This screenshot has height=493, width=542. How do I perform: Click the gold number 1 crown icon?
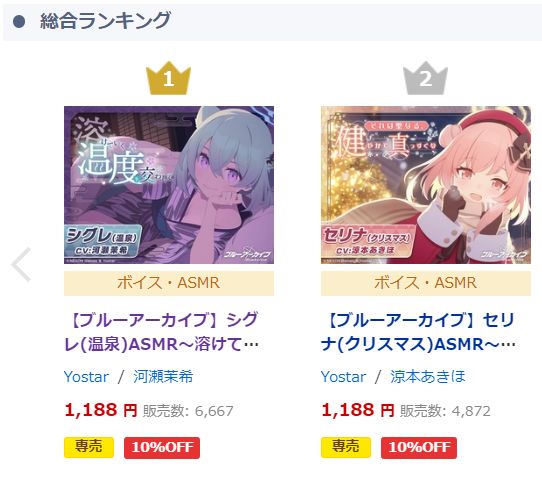(168, 78)
